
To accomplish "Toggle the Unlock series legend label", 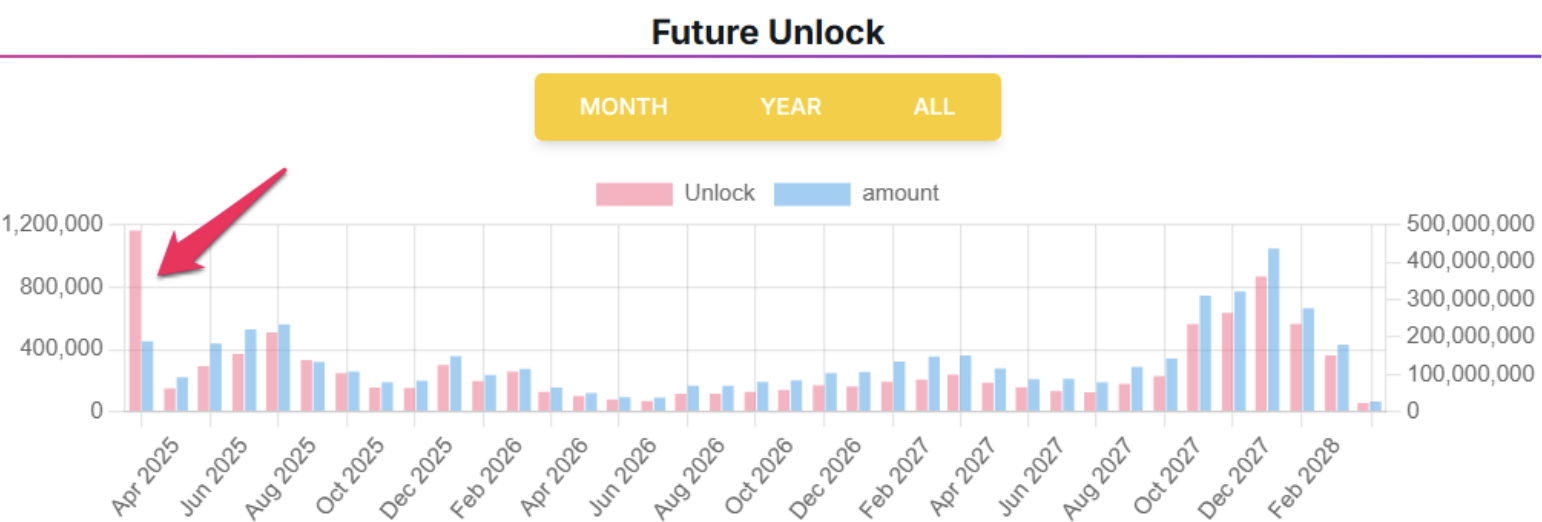I will (x=719, y=194).
